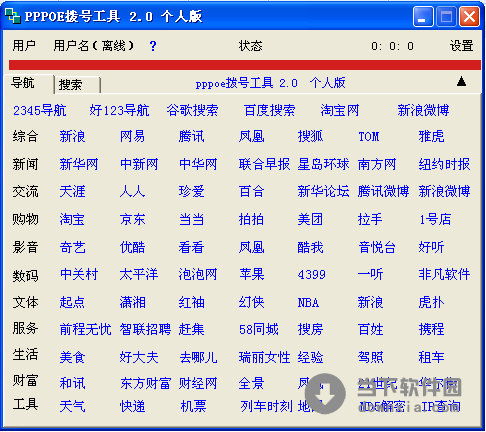Click the 用户名(离线) label
Image resolution: width=486 pixels, height=432 pixels.
[x=94, y=45]
